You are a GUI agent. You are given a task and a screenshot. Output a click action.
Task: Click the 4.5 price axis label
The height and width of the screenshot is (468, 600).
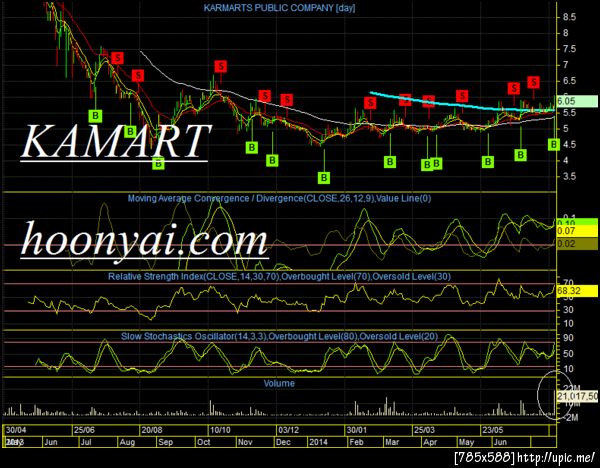click(569, 145)
